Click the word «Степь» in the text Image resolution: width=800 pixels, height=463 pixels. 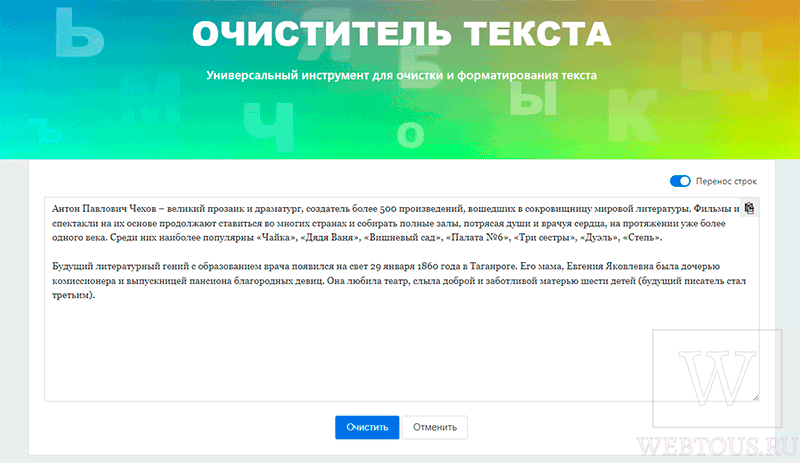(642, 237)
